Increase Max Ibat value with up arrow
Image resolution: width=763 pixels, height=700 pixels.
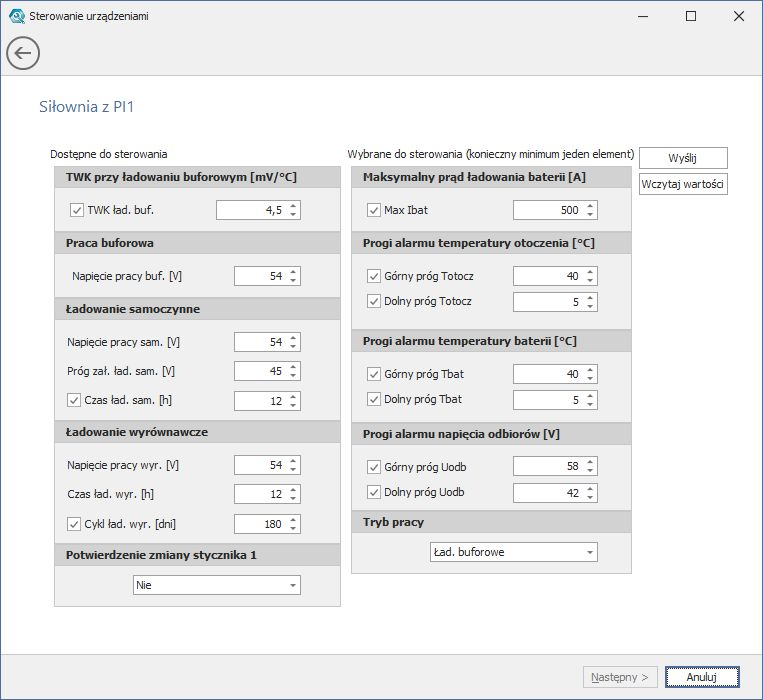click(x=590, y=206)
